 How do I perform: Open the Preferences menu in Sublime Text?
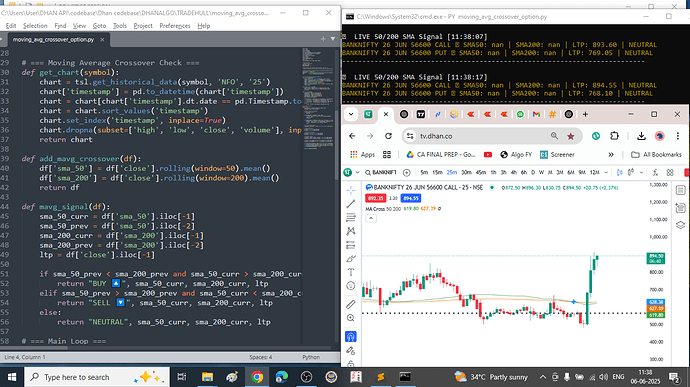(175, 26)
